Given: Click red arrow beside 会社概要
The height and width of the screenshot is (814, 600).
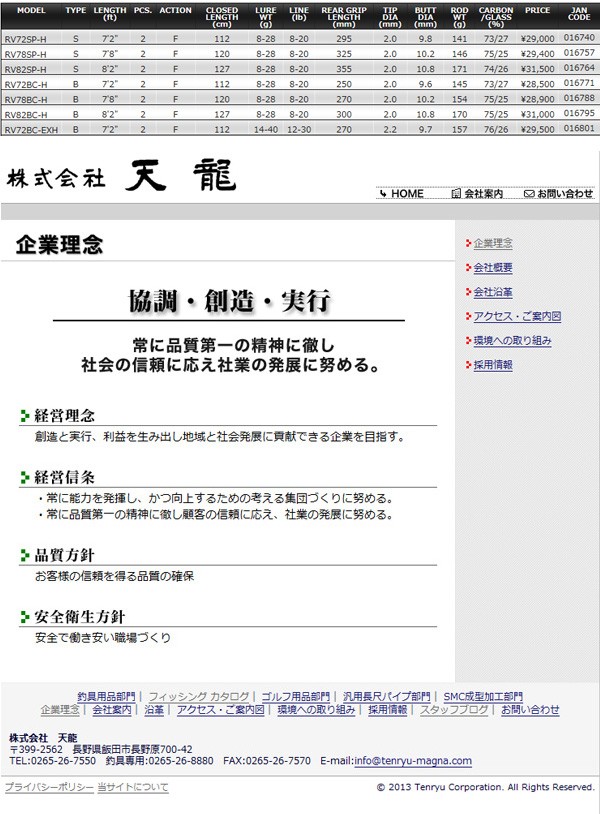Looking at the screenshot, I should pos(469,268).
